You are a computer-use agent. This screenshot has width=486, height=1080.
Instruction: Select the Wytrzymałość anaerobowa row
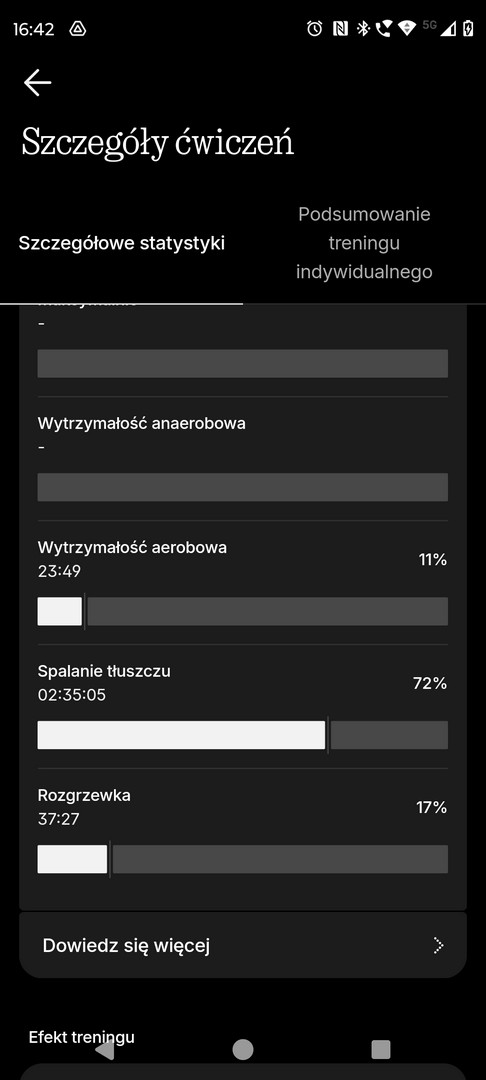243,459
